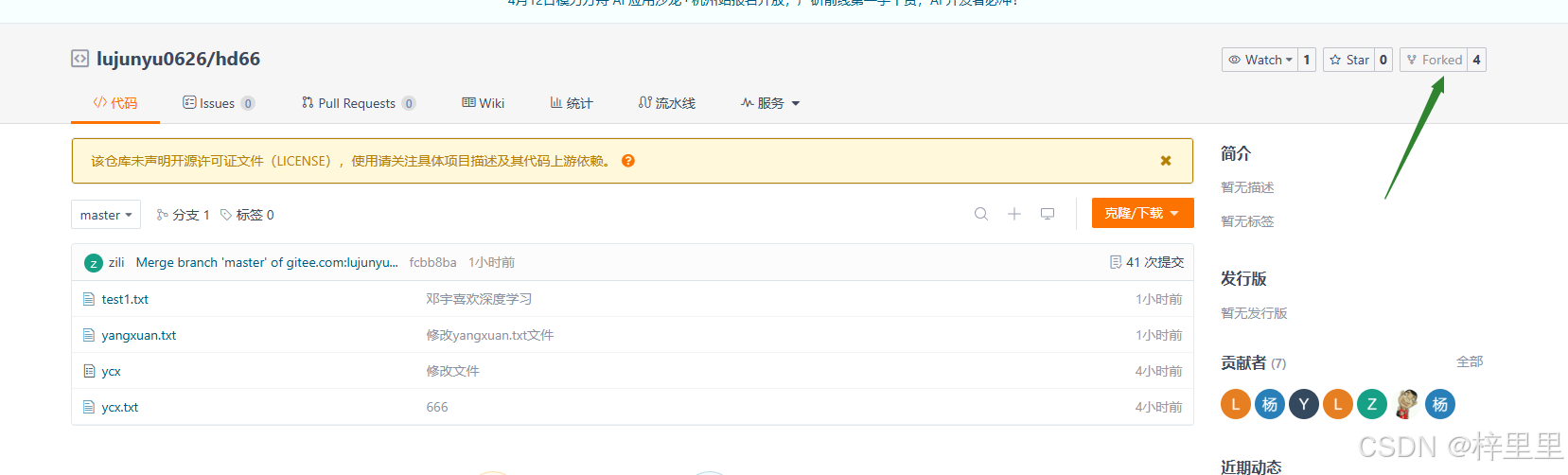The image size is (1568, 475).
Task: Click the 暂无标签 text
Action: point(1247,221)
